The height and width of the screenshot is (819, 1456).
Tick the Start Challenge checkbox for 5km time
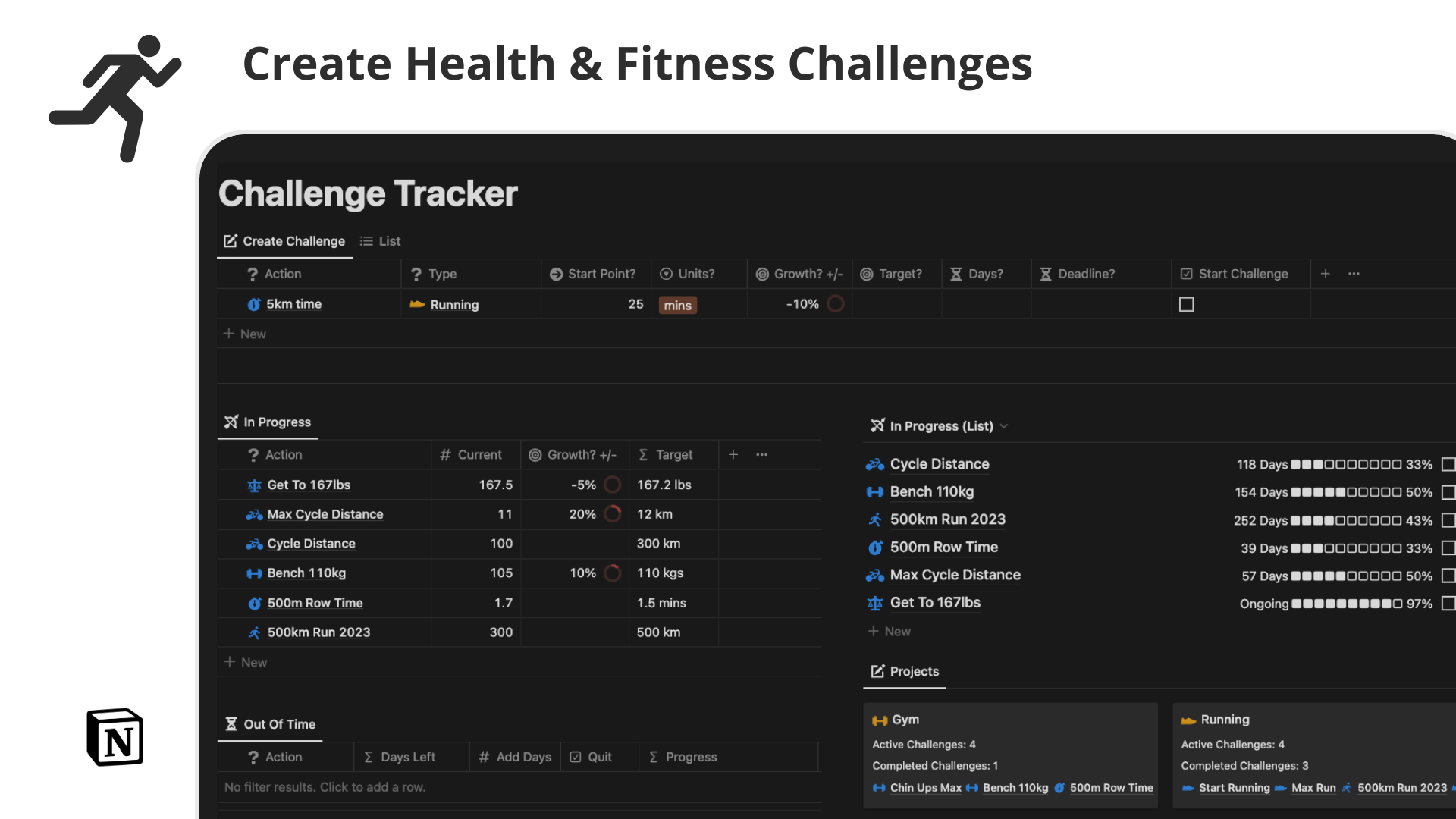1186,303
